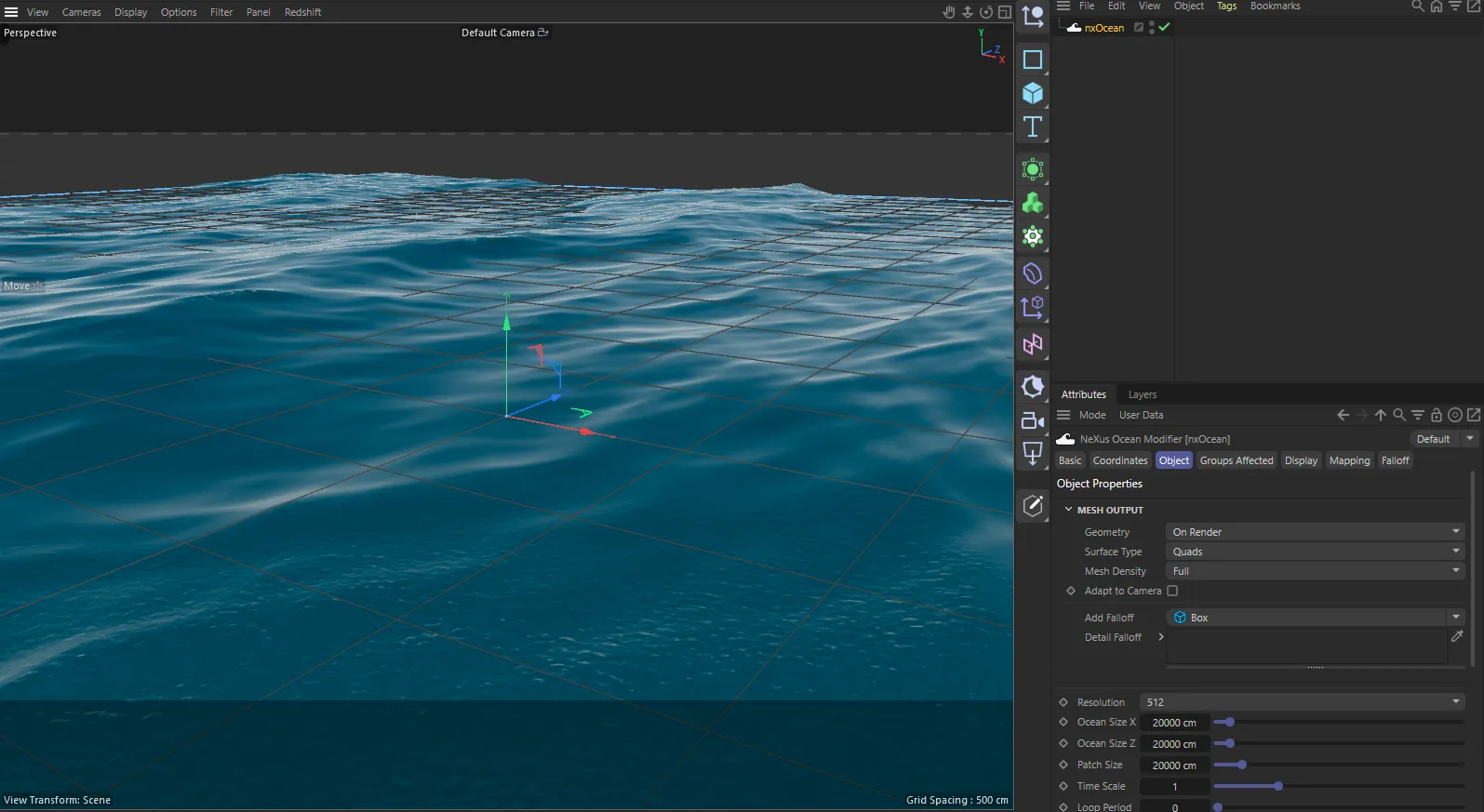The height and width of the screenshot is (812, 1484).
Task: Disable nxOcean with green checkmark
Action: 1164,28
